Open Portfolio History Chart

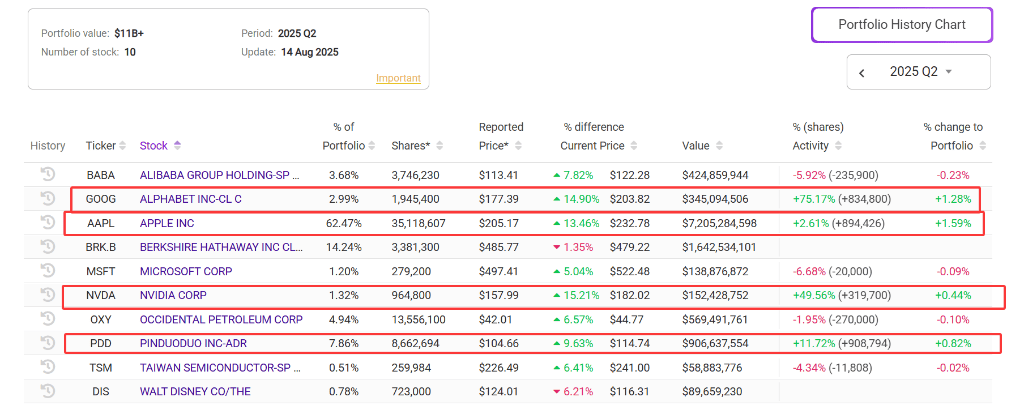(902, 25)
